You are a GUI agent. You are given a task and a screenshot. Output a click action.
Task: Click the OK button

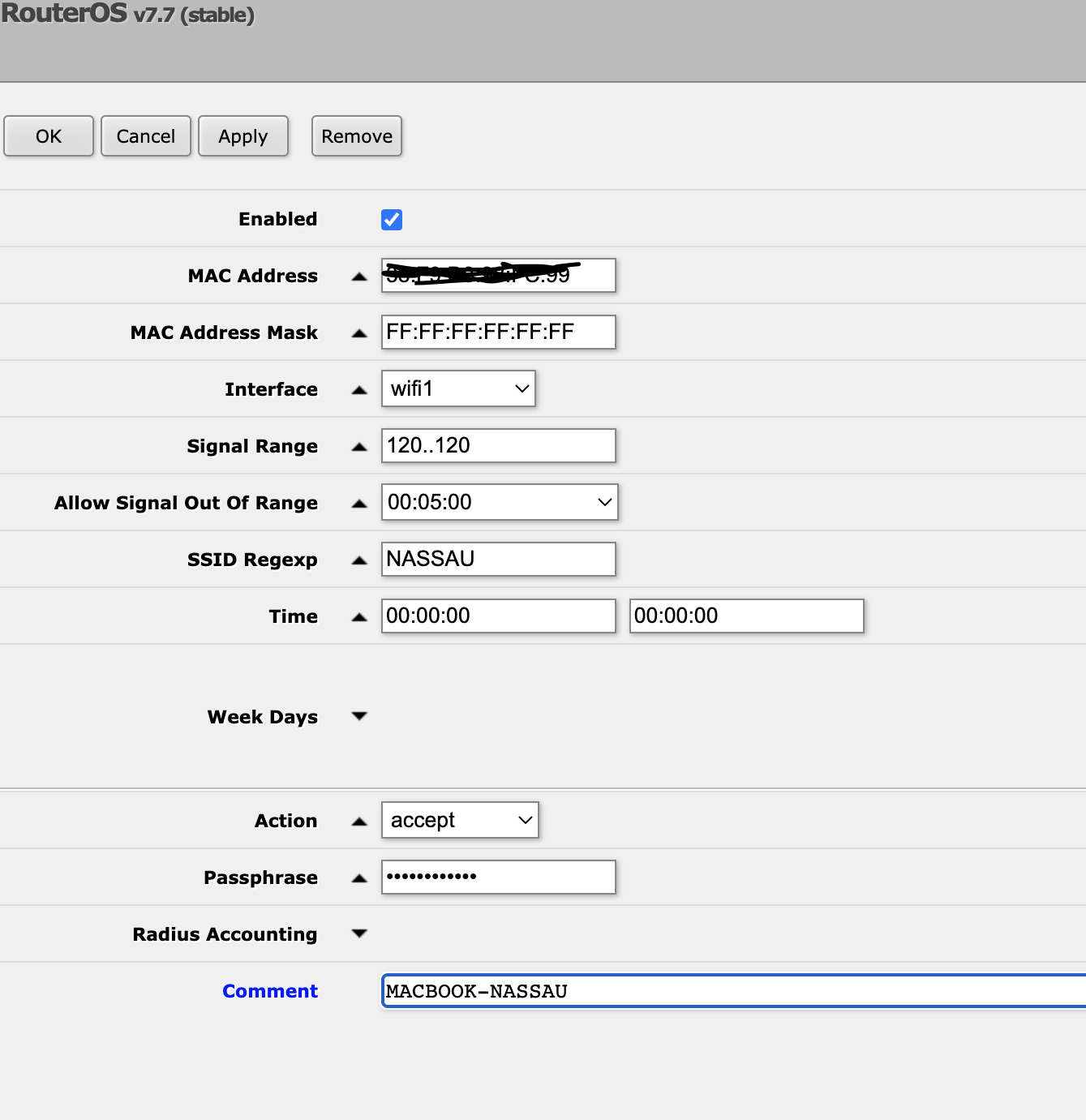pyautogui.click(x=49, y=135)
